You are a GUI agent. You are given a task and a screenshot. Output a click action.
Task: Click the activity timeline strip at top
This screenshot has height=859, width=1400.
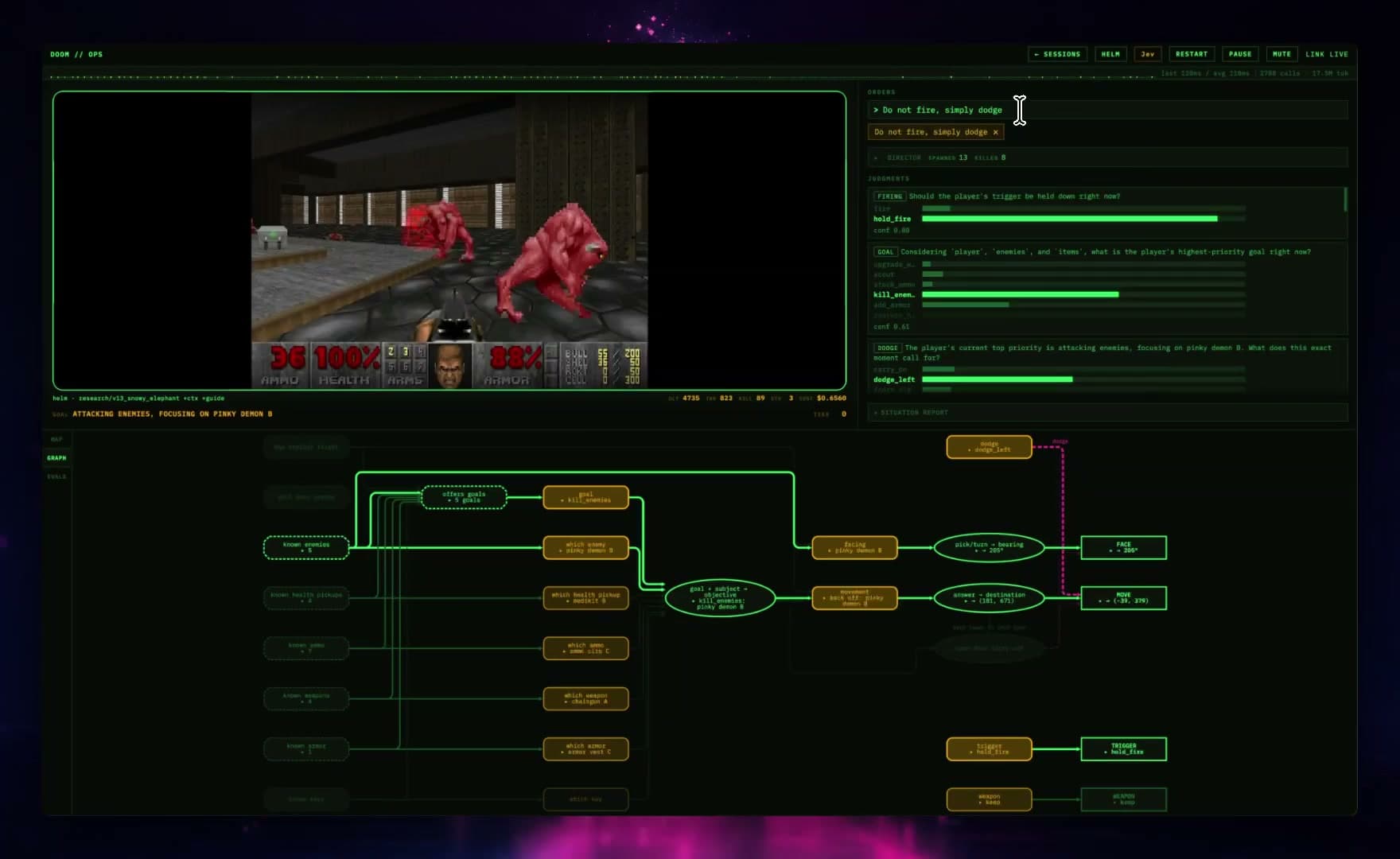[x=601, y=76]
